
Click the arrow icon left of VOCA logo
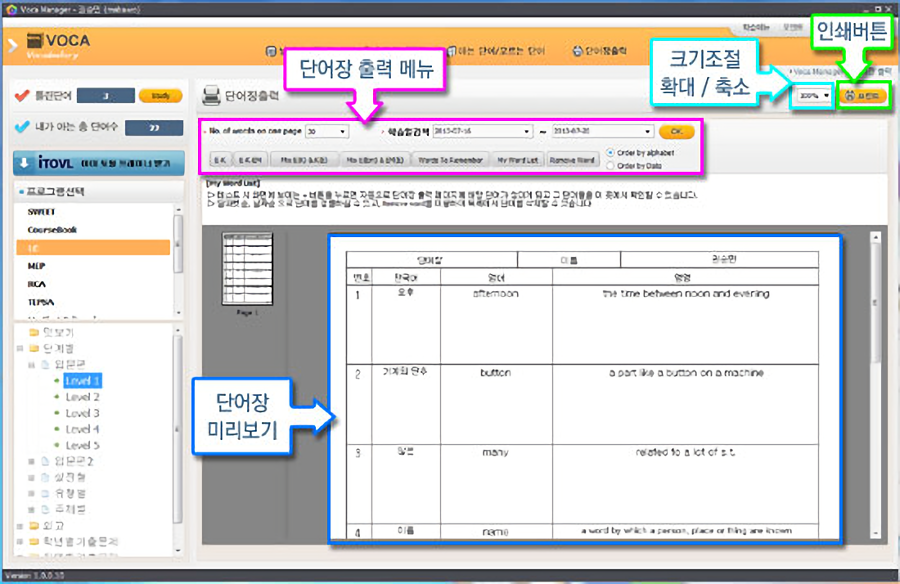pos(12,44)
